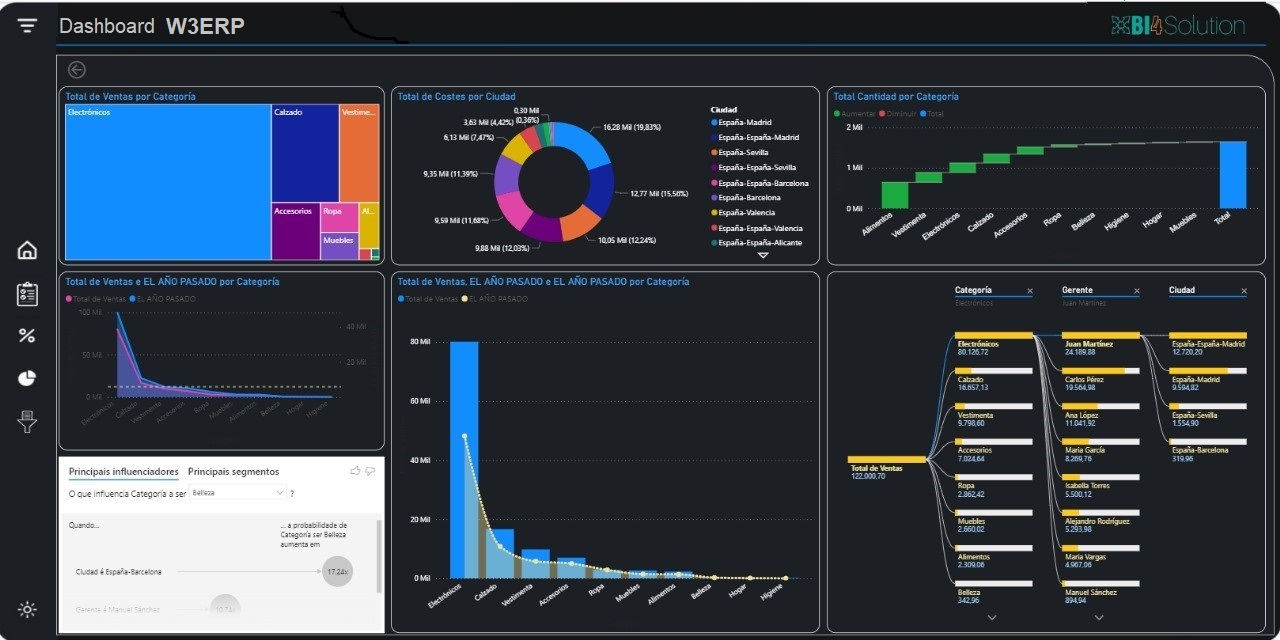Click the 16,28 Mil (19,83%) donut label
Image resolution: width=1280 pixels, height=640 pixels.
click(x=633, y=128)
